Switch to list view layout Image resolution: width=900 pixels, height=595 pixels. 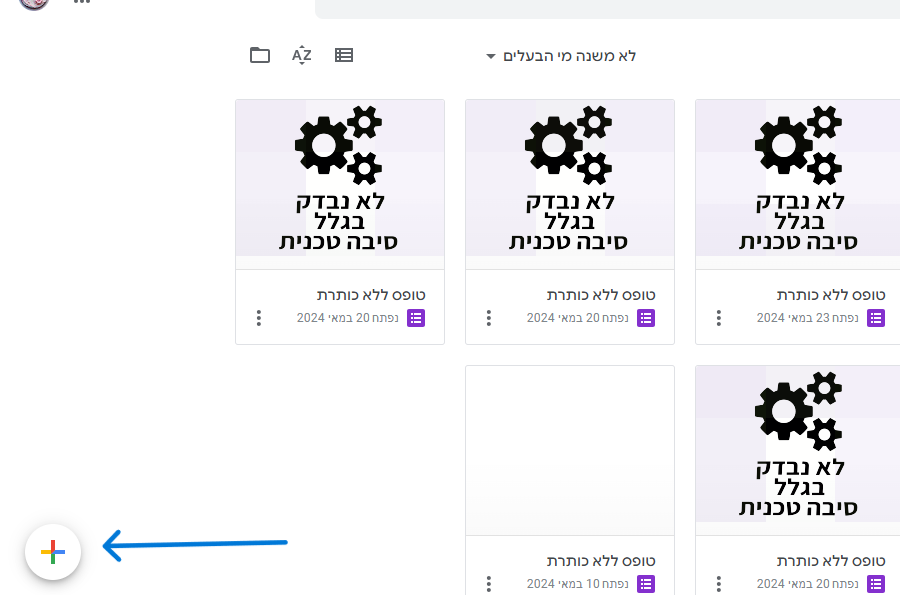click(344, 55)
